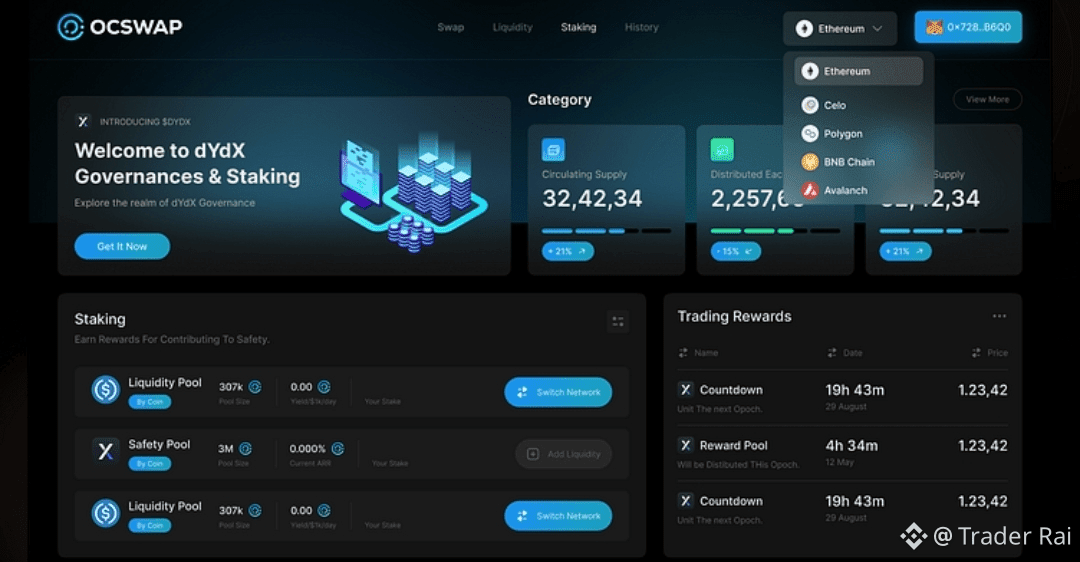1080x562 pixels.
Task: Go to the History tab
Action: tap(641, 28)
